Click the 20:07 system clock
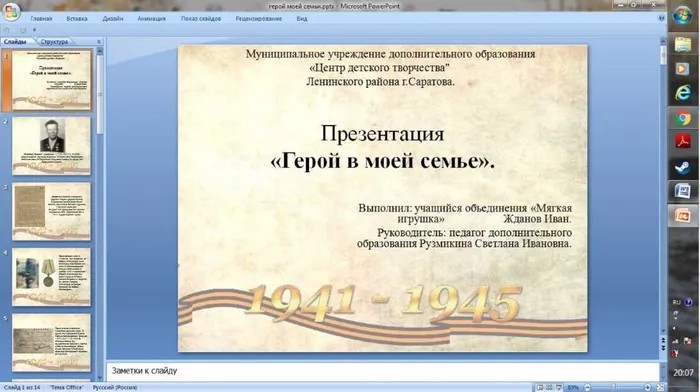Viewport: 700px width, 392px height. point(683,373)
